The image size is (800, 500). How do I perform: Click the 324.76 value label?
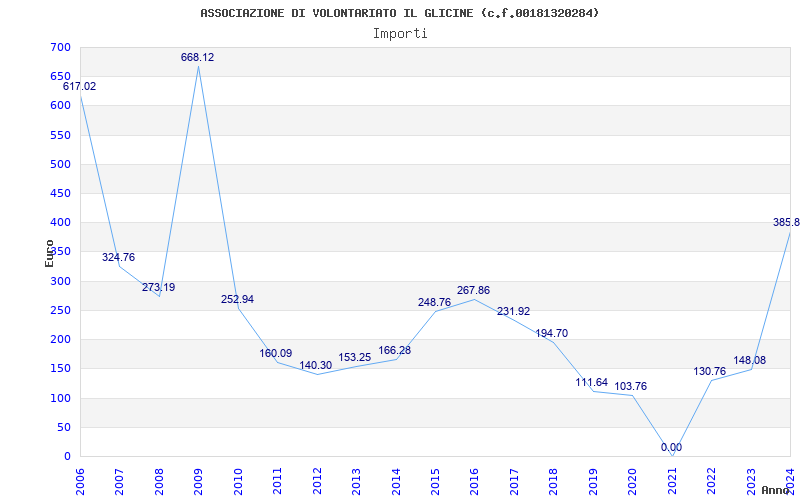coord(118,257)
